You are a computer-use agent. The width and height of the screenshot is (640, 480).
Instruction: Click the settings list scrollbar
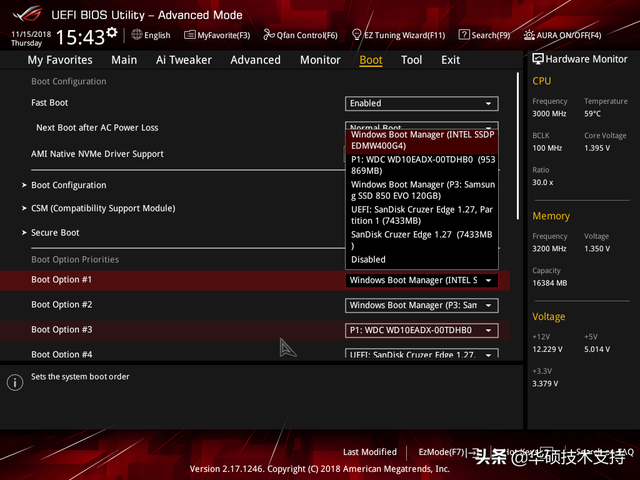(x=518, y=147)
